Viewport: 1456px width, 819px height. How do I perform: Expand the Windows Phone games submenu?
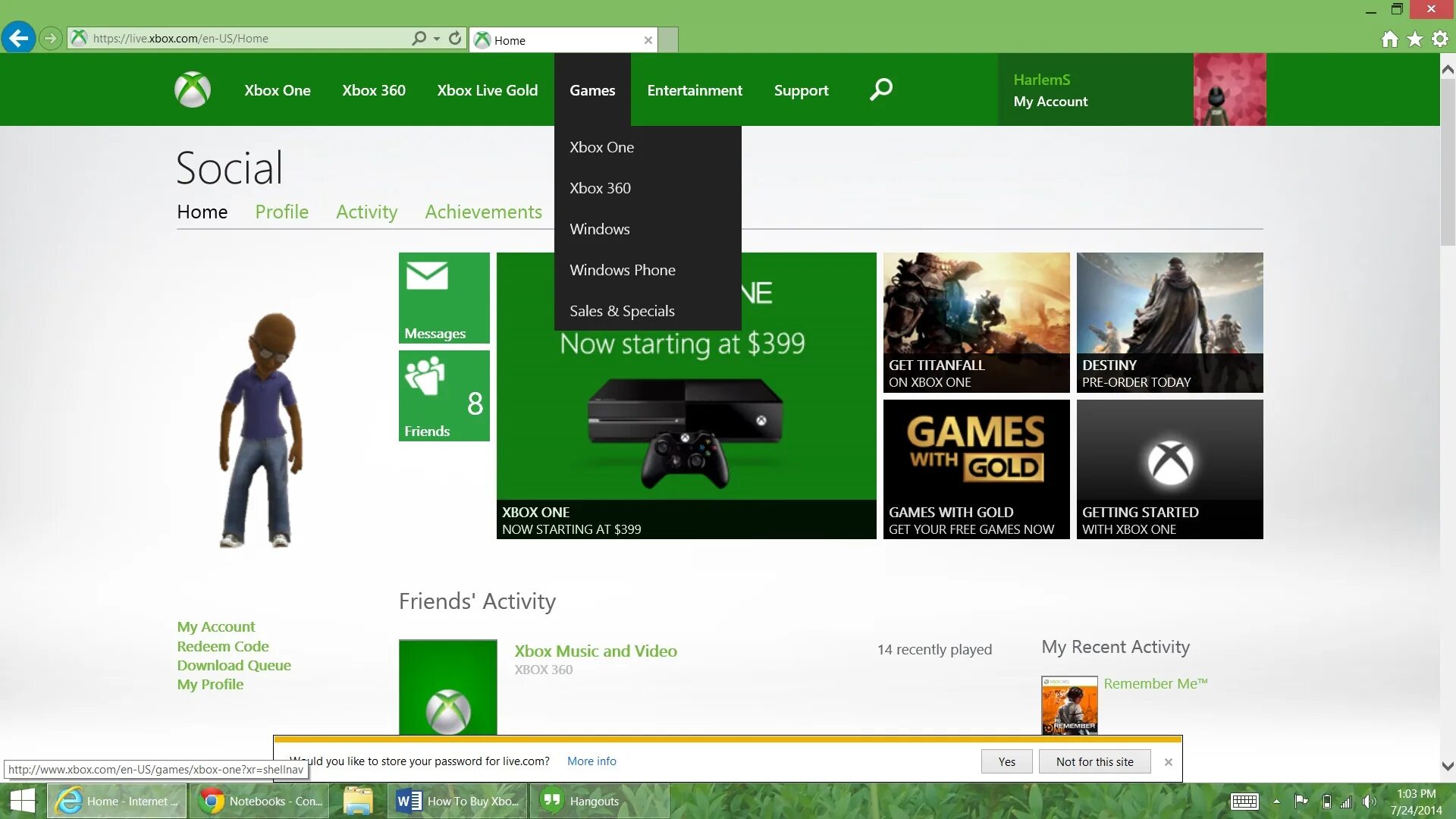622,269
